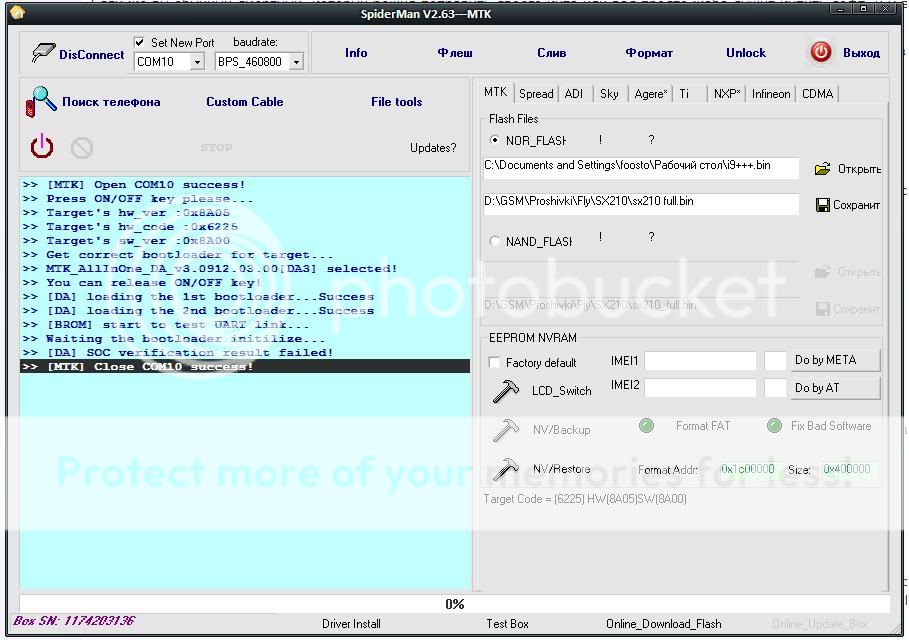Click the Выход exit button
The width and height of the screenshot is (909, 640).
pos(861,53)
